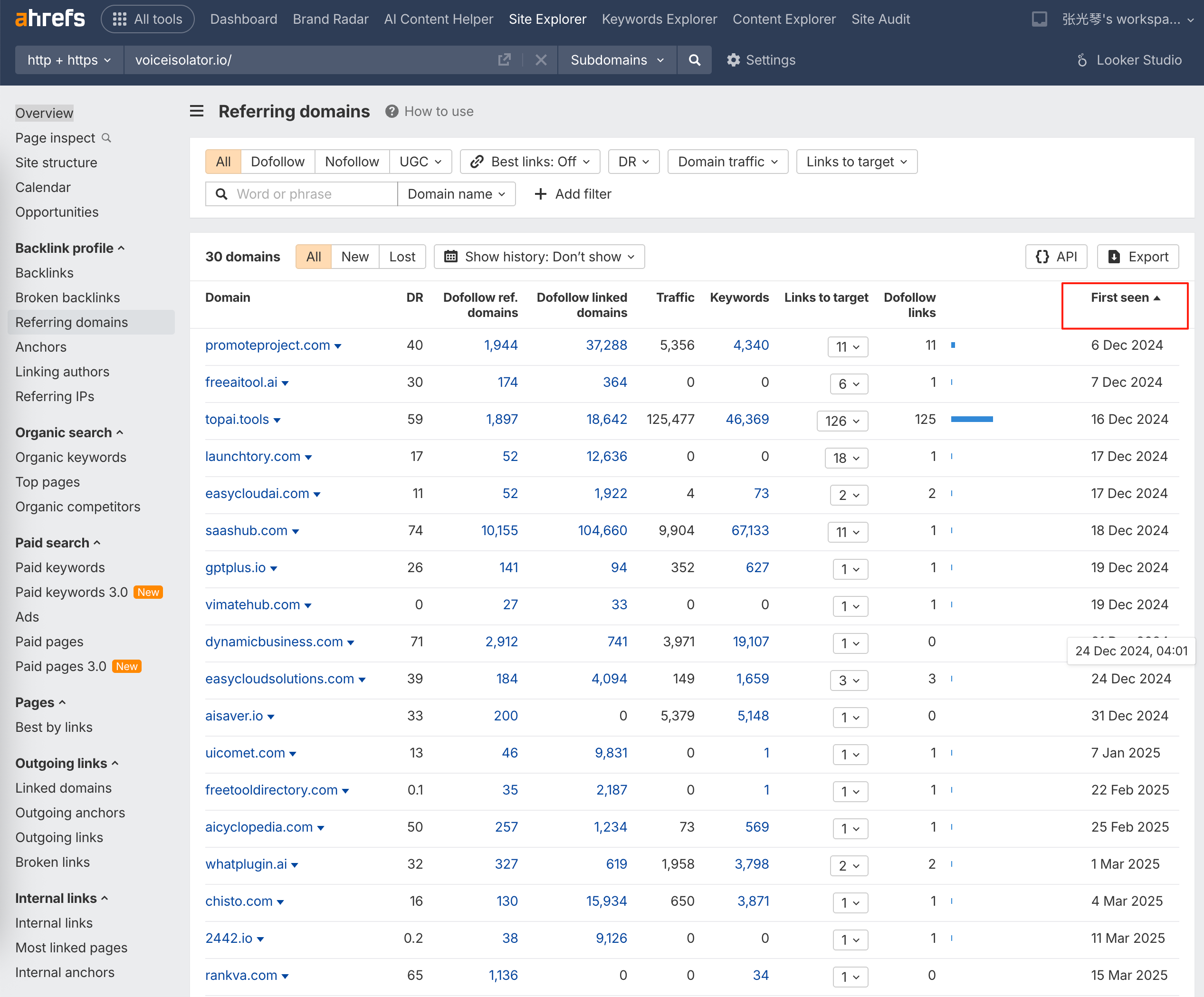1204x997 pixels.
Task: Click the magnifier search button
Action: [x=694, y=59]
